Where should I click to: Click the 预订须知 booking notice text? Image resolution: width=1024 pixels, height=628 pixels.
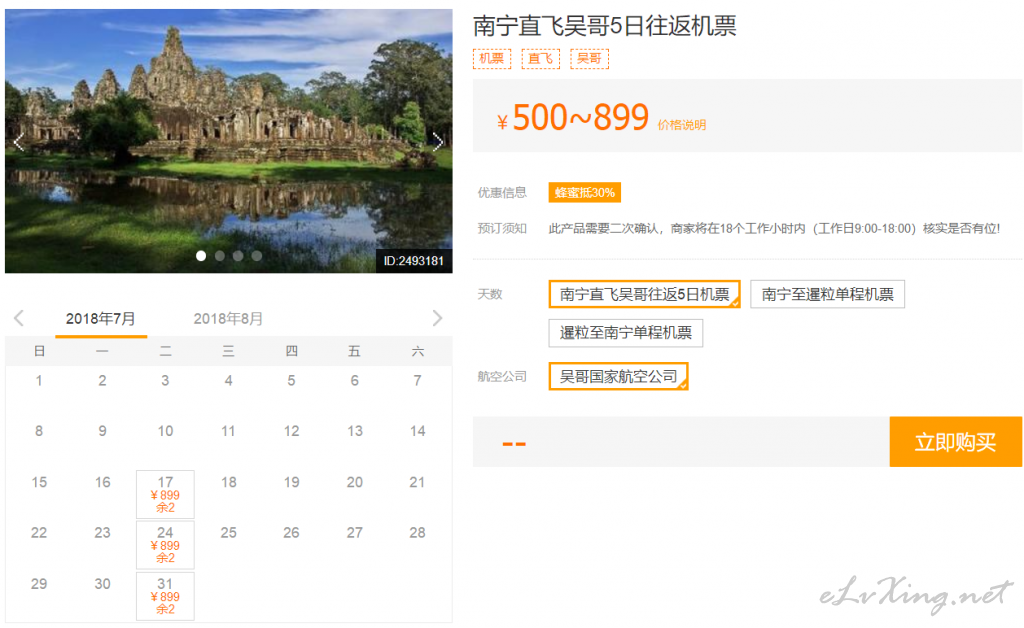[774, 228]
